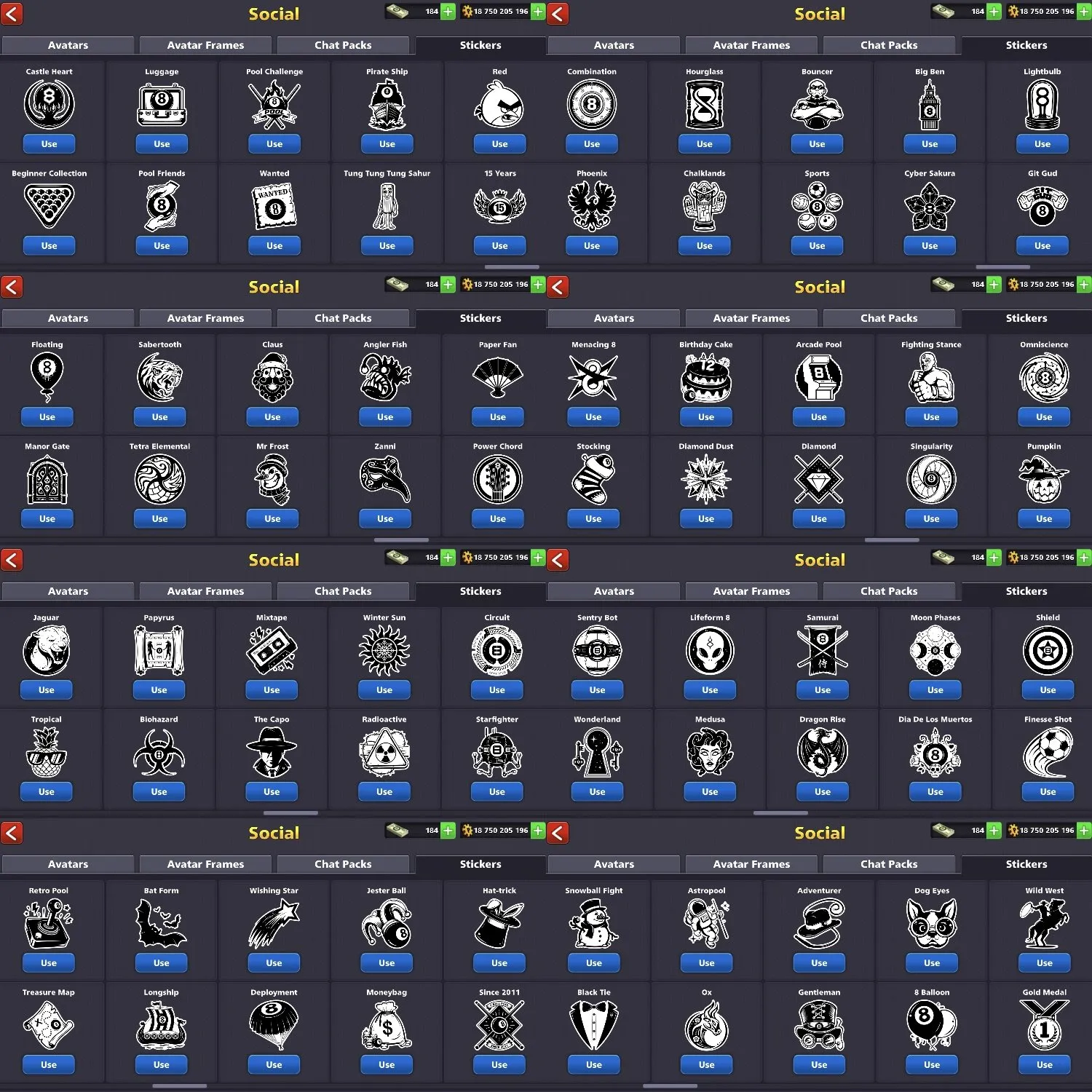Pick the Longship sticker image
Image resolution: width=1092 pixels, height=1092 pixels.
click(162, 1025)
